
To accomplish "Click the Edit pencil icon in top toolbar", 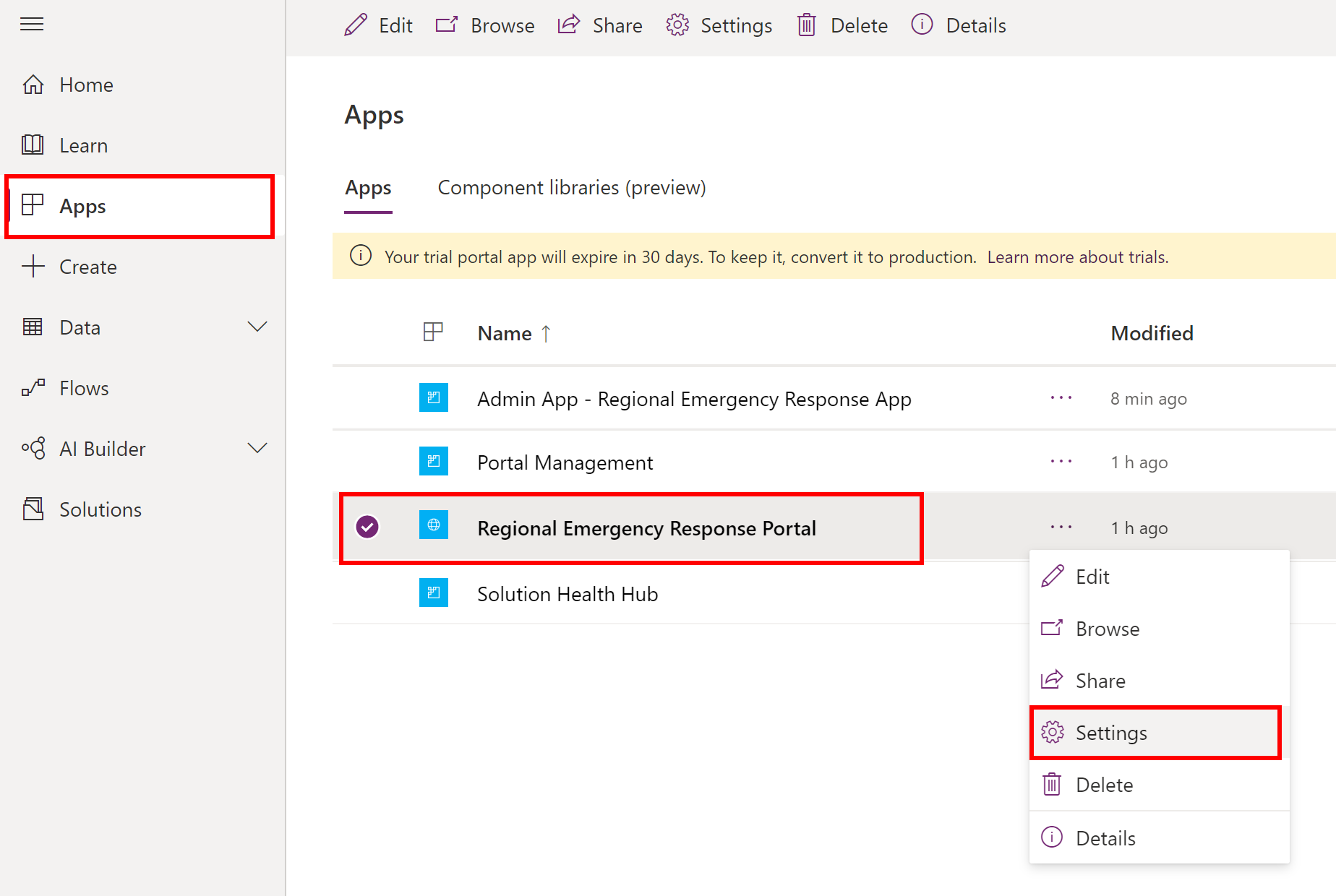I will pyautogui.click(x=356, y=25).
